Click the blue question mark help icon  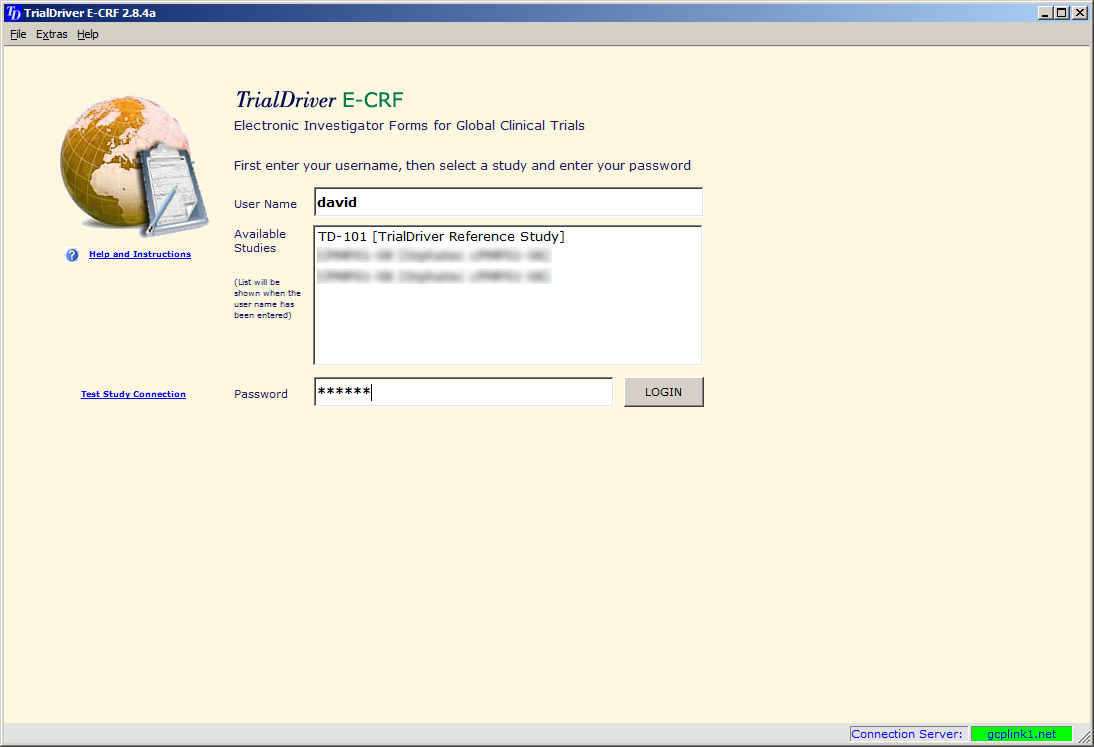(x=72, y=255)
